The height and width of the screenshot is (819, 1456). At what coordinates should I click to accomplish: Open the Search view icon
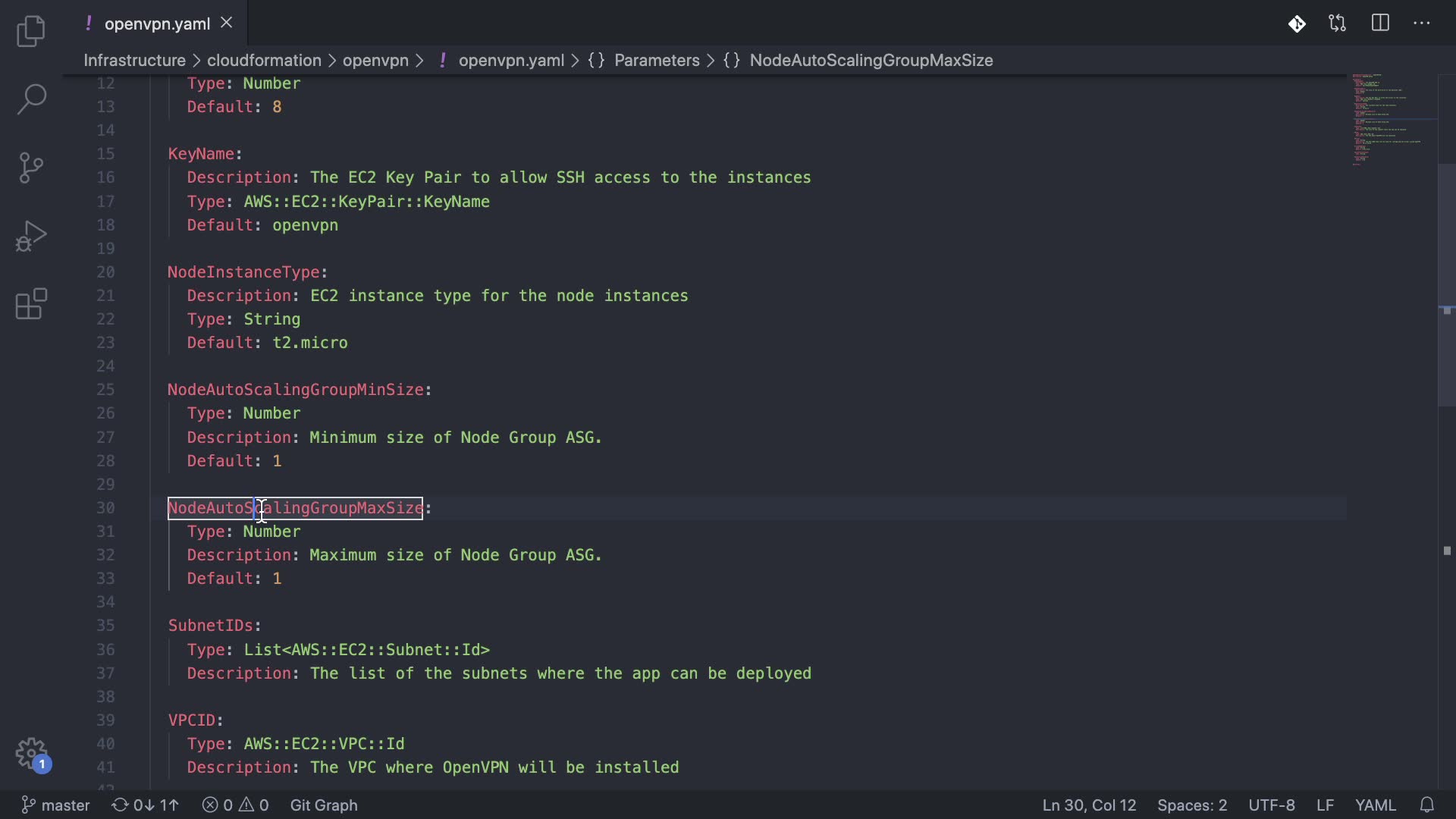[31, 99]
